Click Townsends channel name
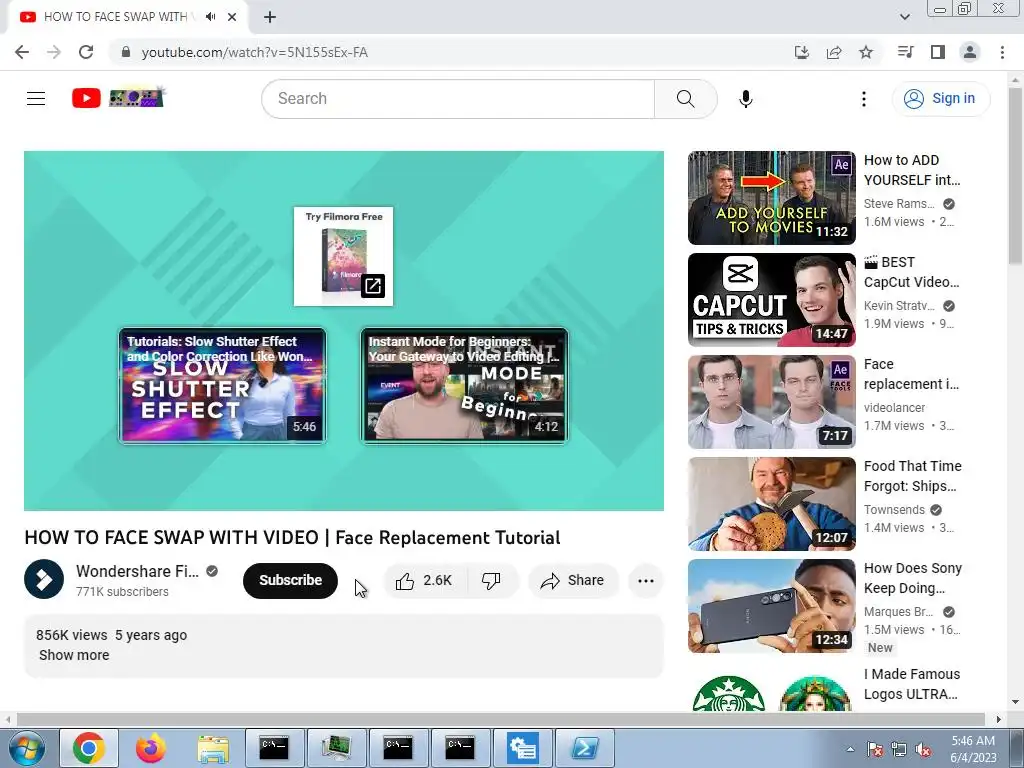1024x768 pixels. point(894,509)
